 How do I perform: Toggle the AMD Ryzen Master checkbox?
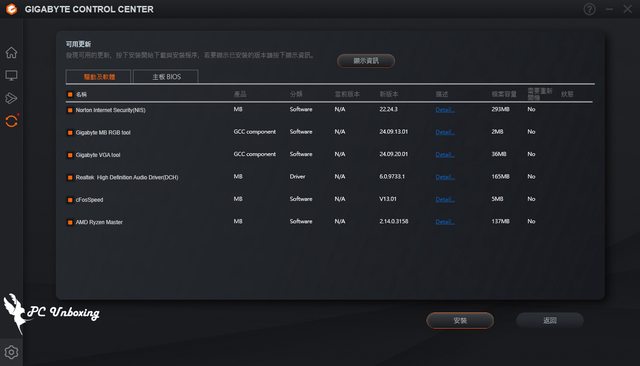(70, 222)
